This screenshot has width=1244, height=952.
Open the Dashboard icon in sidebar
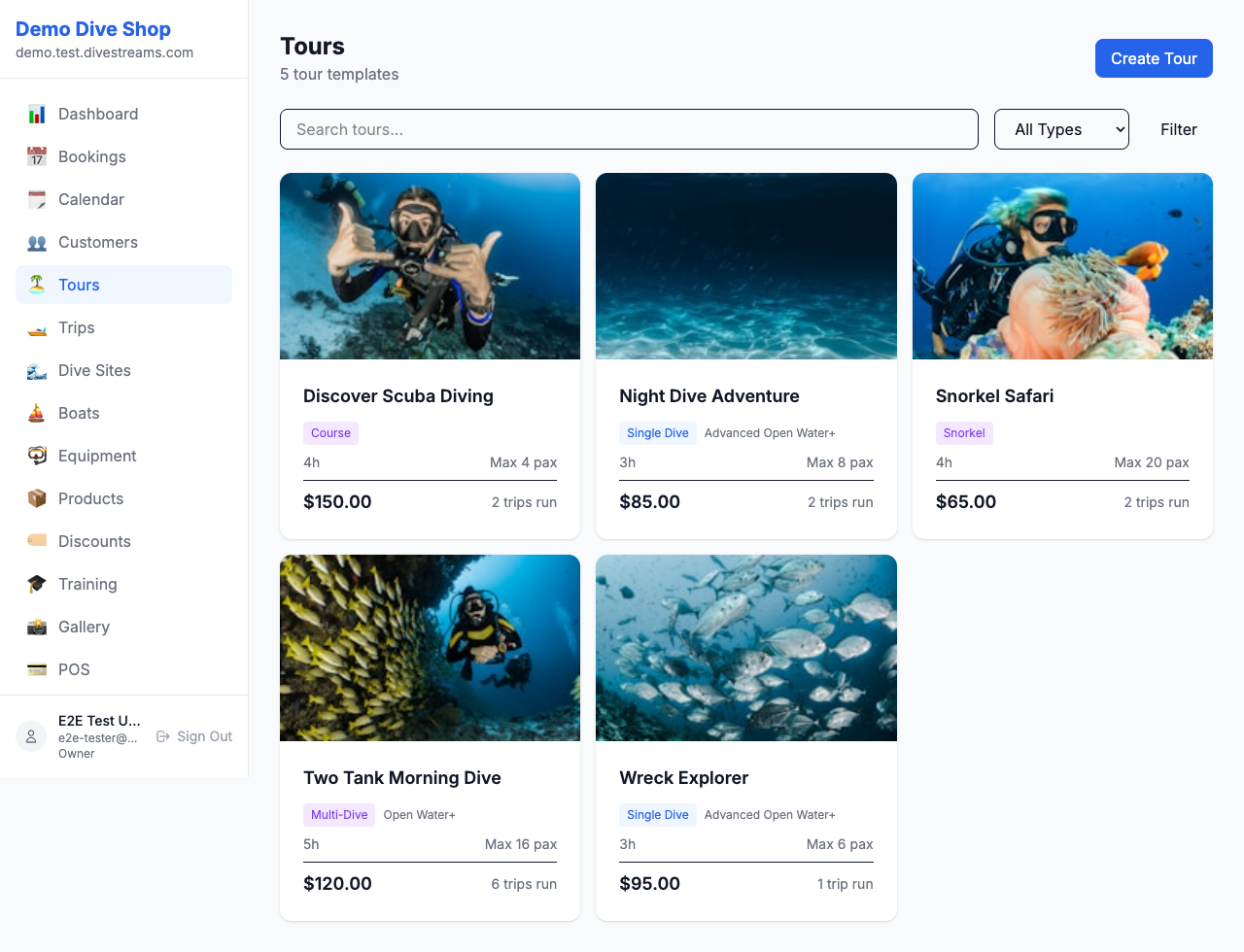tap(36, 114)
